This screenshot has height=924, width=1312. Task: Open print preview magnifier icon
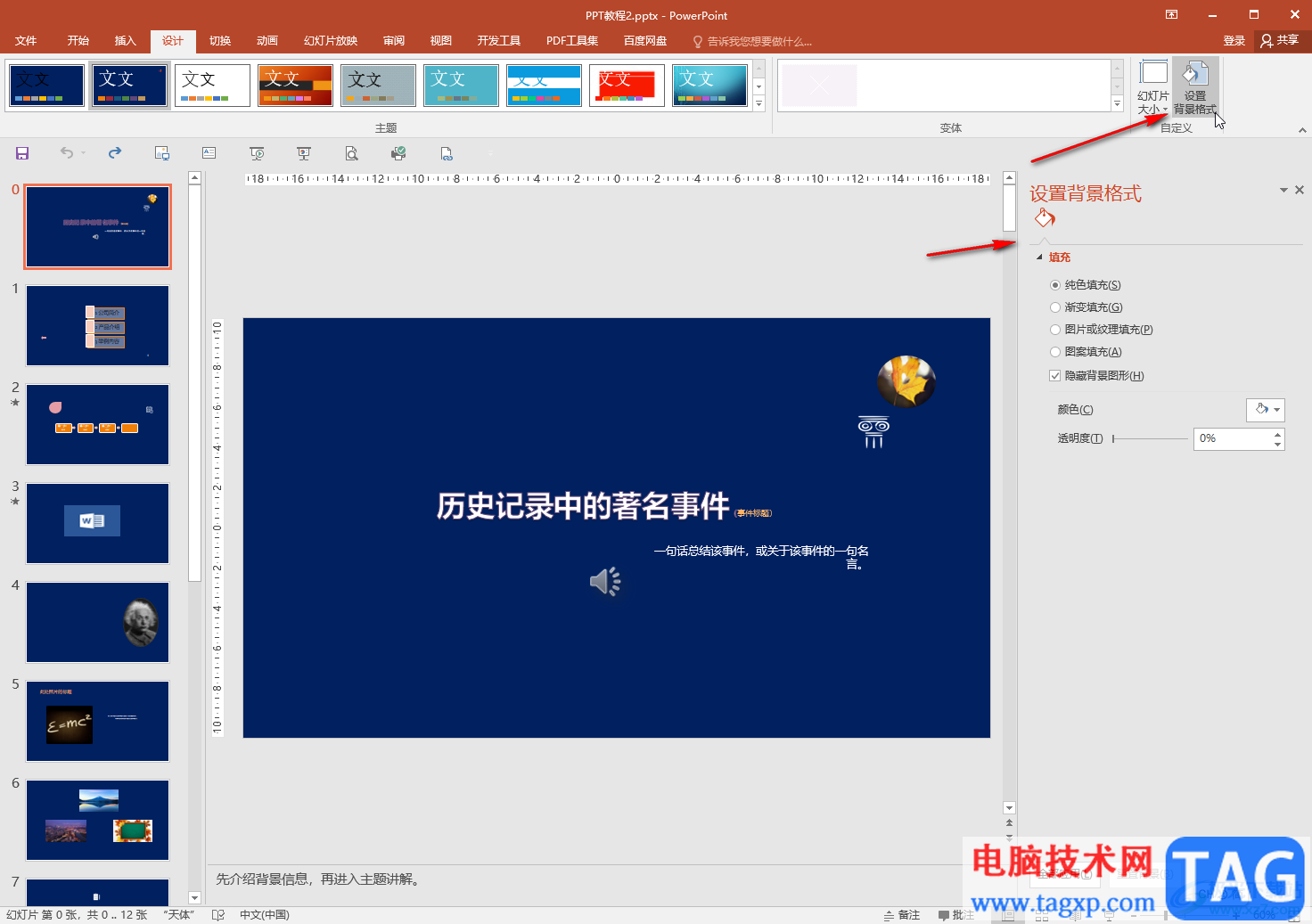click(x=351, y=153)
